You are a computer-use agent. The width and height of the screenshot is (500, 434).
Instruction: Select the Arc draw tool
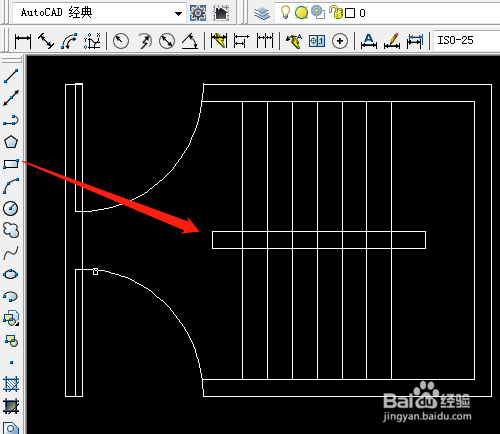(x=11, y=186)
